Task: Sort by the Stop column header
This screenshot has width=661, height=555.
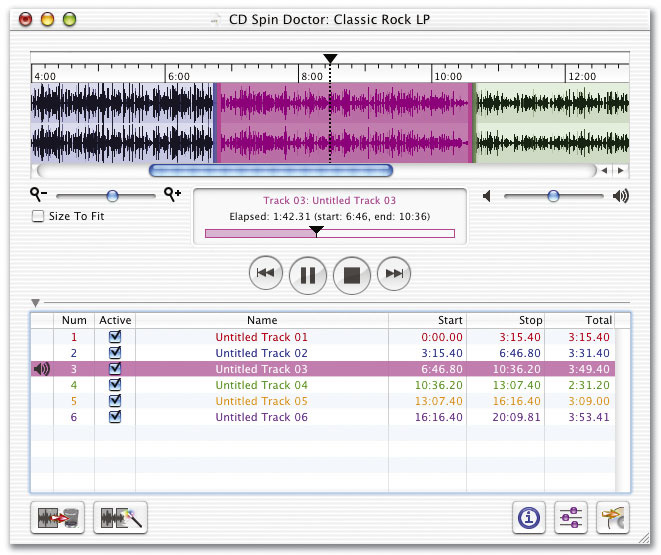Action: pos(505,320)
